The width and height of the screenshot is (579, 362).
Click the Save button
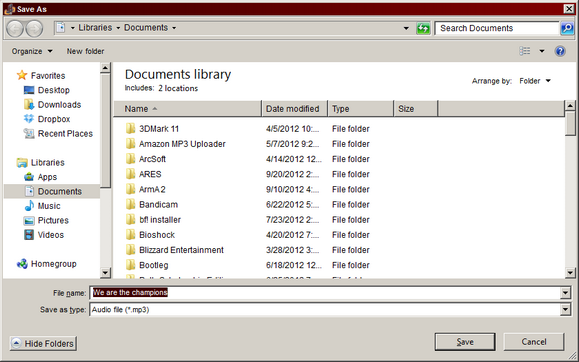tap(465, 342)
